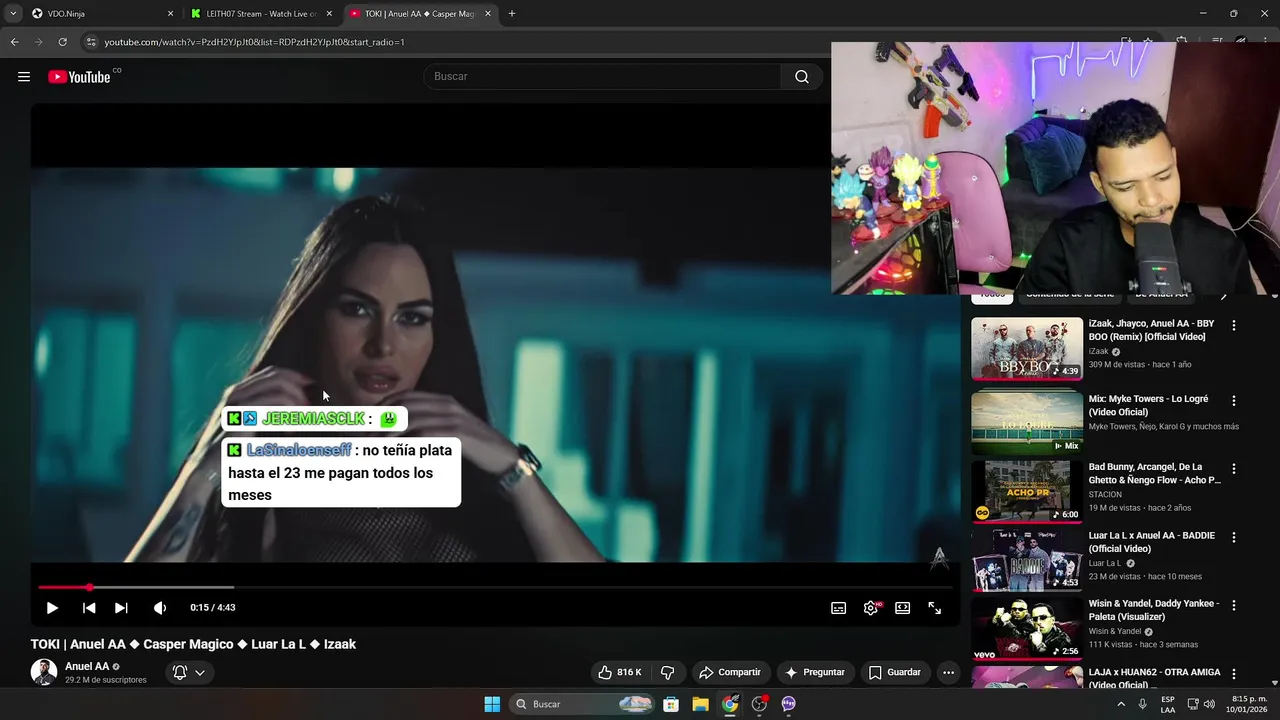
Task: Open options for the Myke Towers mix
Action: click(1233, 401)
